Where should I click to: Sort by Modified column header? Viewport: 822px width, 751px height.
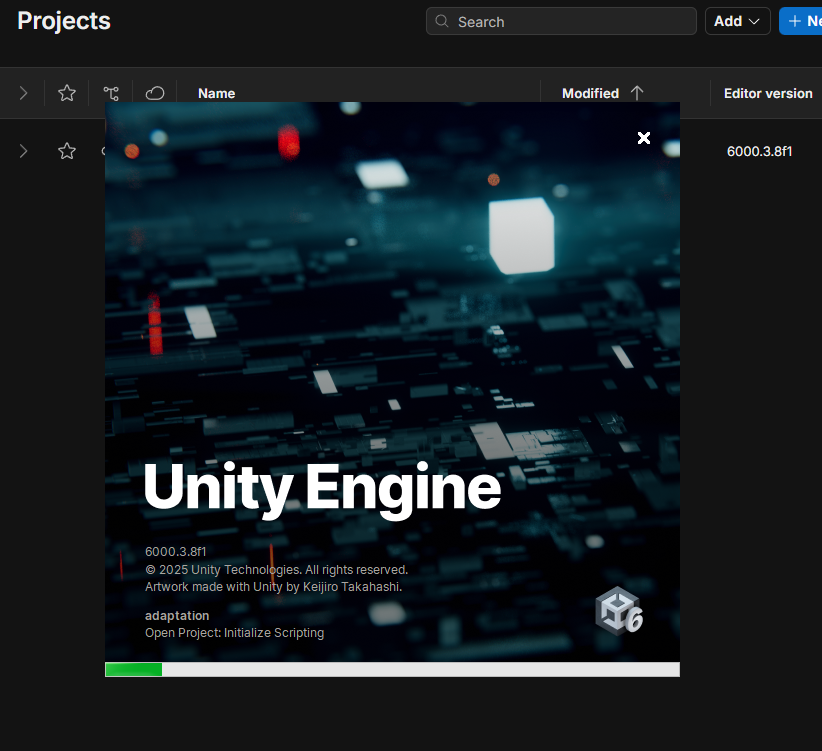point(590,93)
